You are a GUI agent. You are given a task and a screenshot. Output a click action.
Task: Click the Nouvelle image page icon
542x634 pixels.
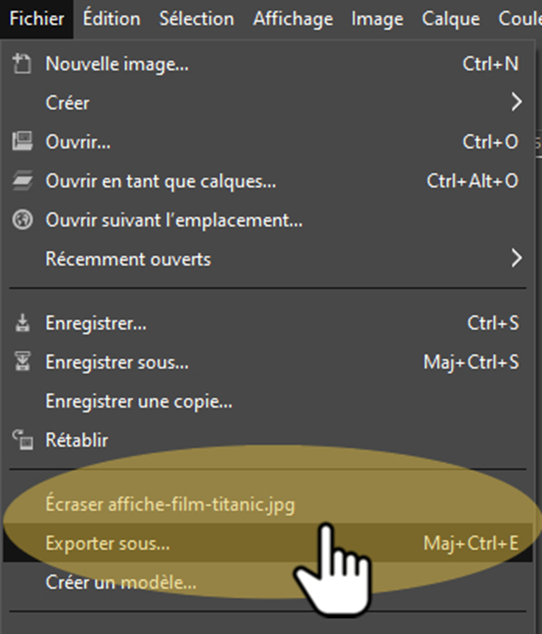pos(22,64)
